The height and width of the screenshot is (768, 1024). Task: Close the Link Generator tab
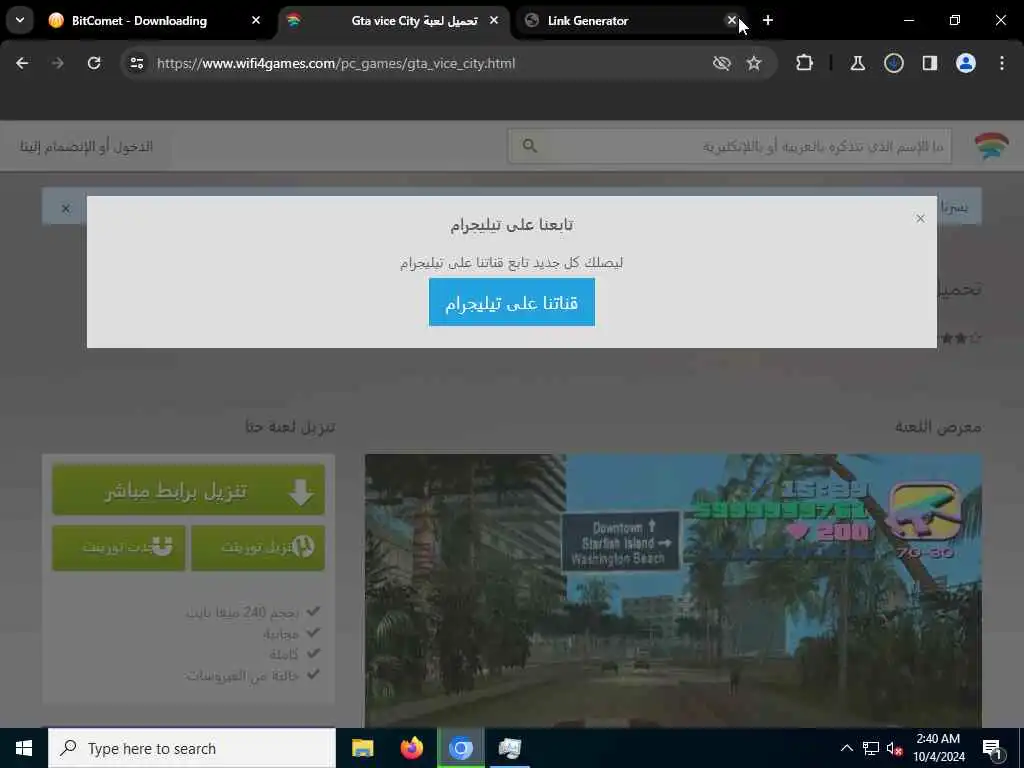[731, 21]
